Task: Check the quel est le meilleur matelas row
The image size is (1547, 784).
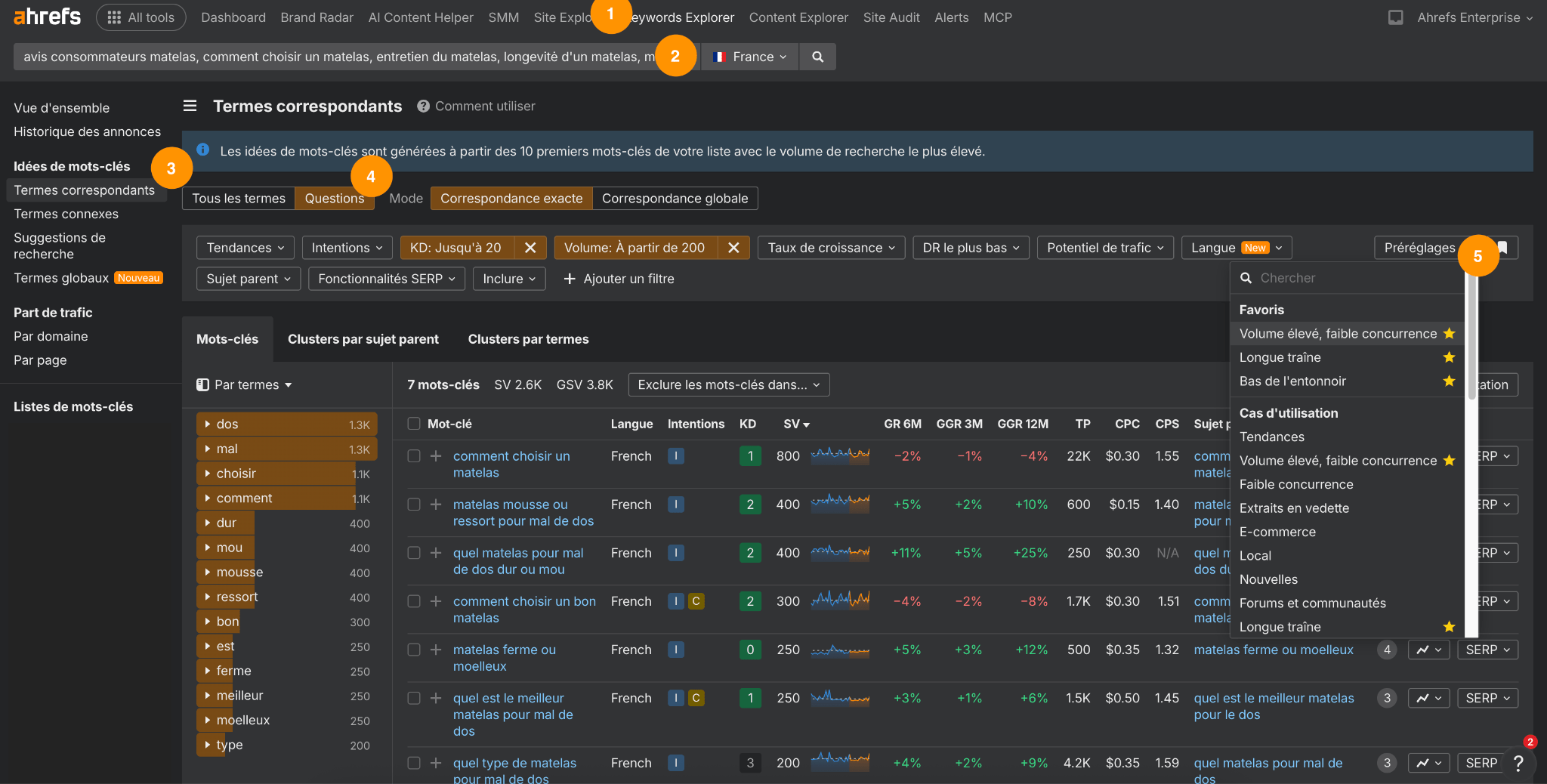Action: (413, 699)
